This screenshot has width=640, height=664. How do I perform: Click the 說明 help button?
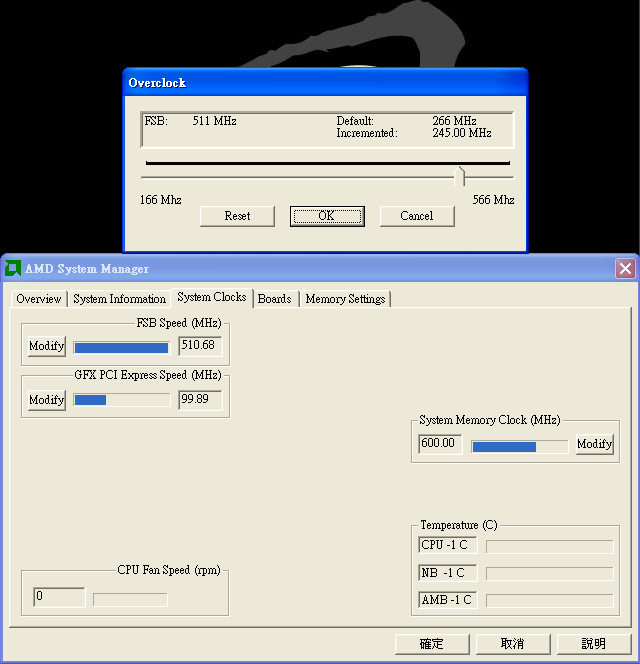pyautogui.click(x=594, y=644)
